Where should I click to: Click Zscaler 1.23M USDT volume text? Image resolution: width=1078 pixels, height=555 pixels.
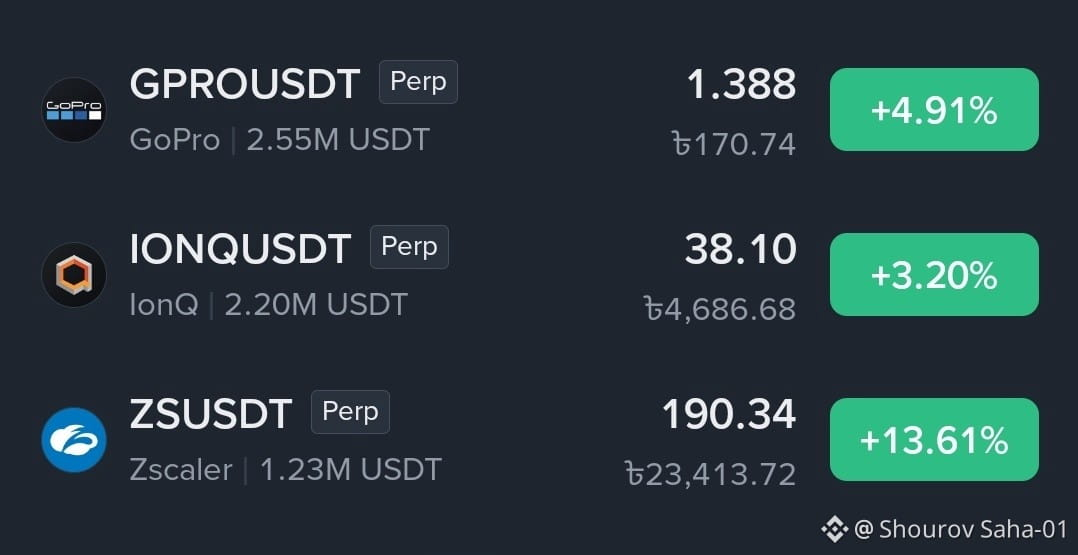(285, 470)
